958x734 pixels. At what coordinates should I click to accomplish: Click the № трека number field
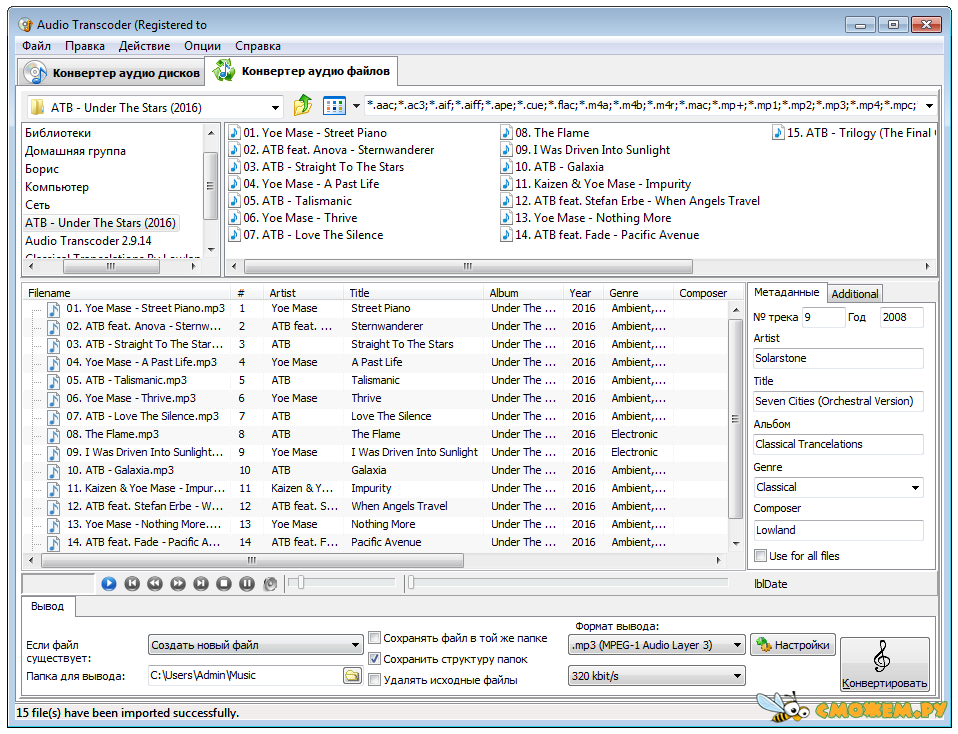(x=822, y=317)
